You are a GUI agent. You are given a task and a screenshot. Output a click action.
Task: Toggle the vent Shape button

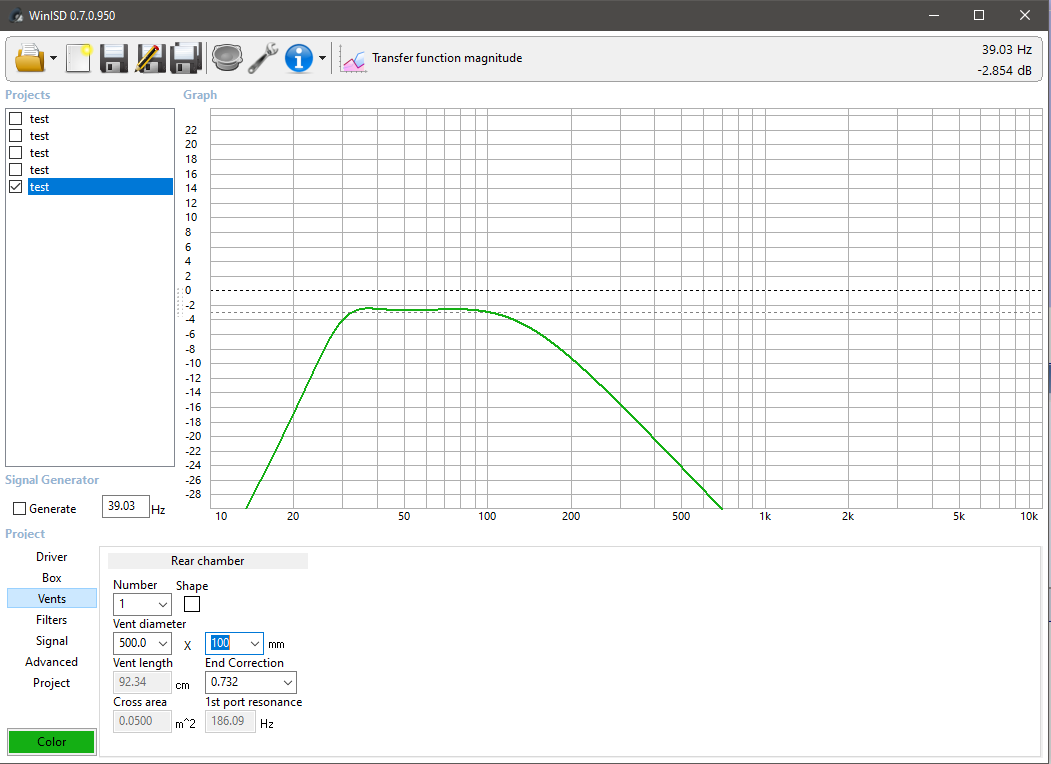point(192,604)
